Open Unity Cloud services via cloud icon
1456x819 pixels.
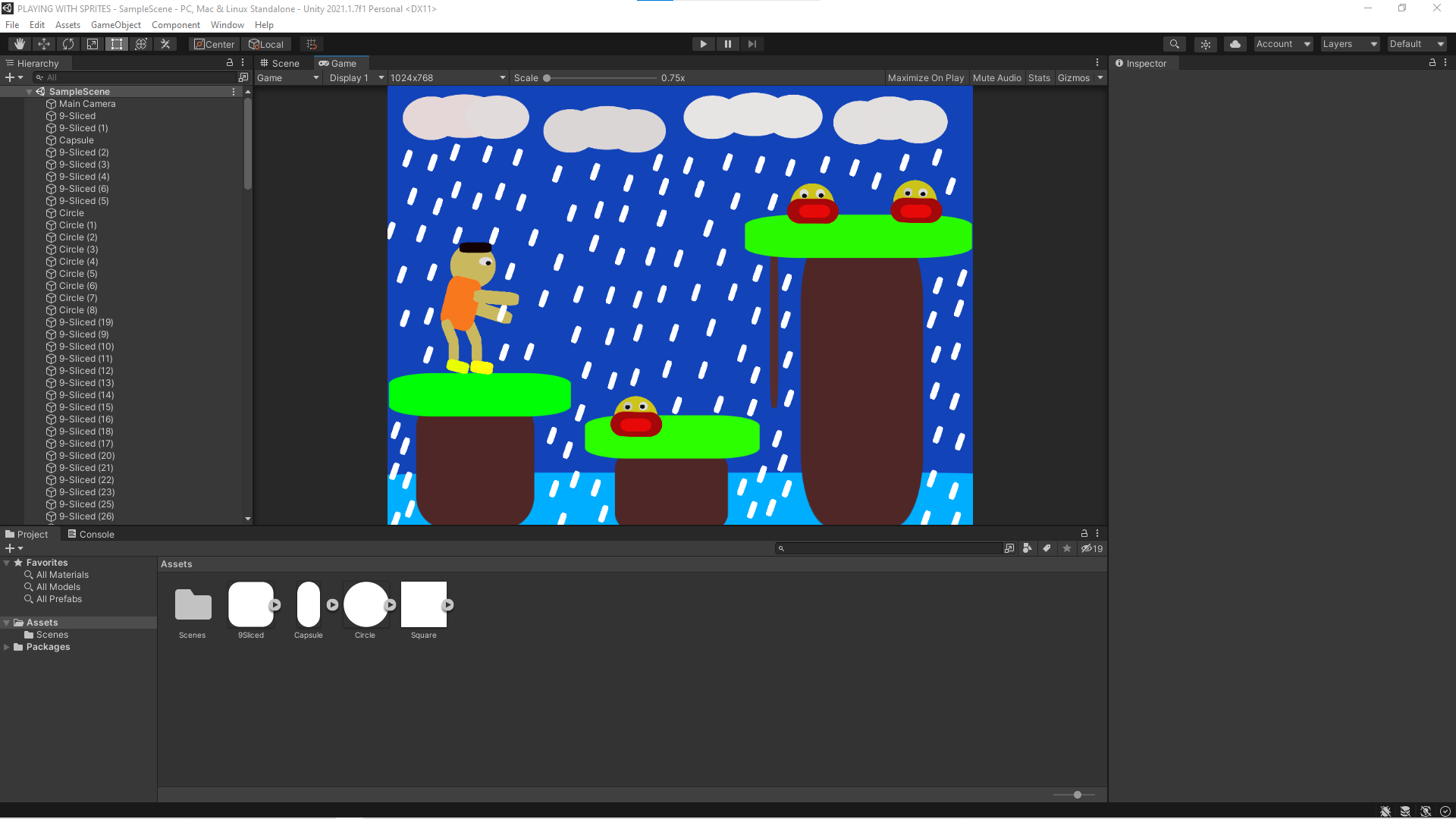(1235, 43)
